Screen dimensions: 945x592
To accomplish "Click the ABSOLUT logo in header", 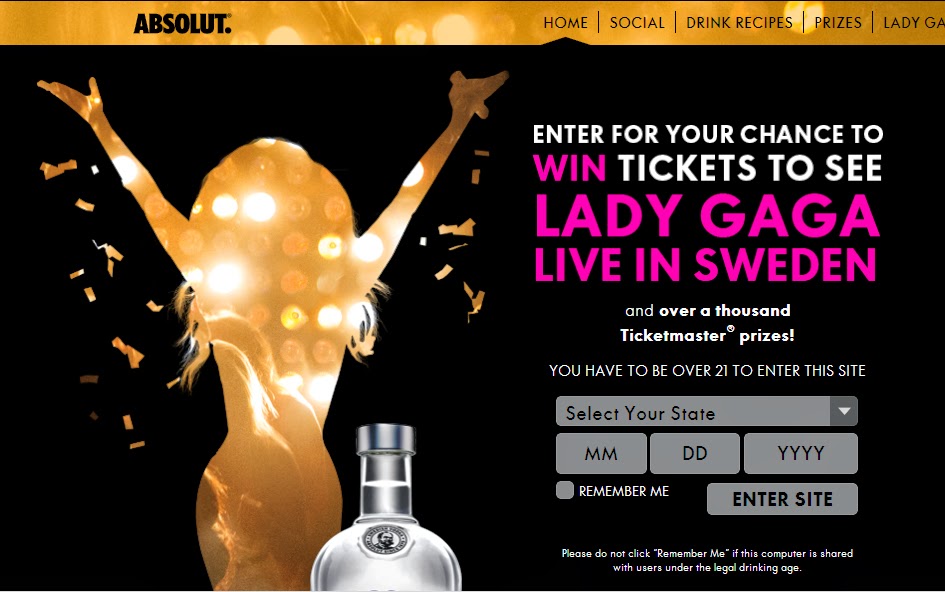I will (x=182, y=24).
